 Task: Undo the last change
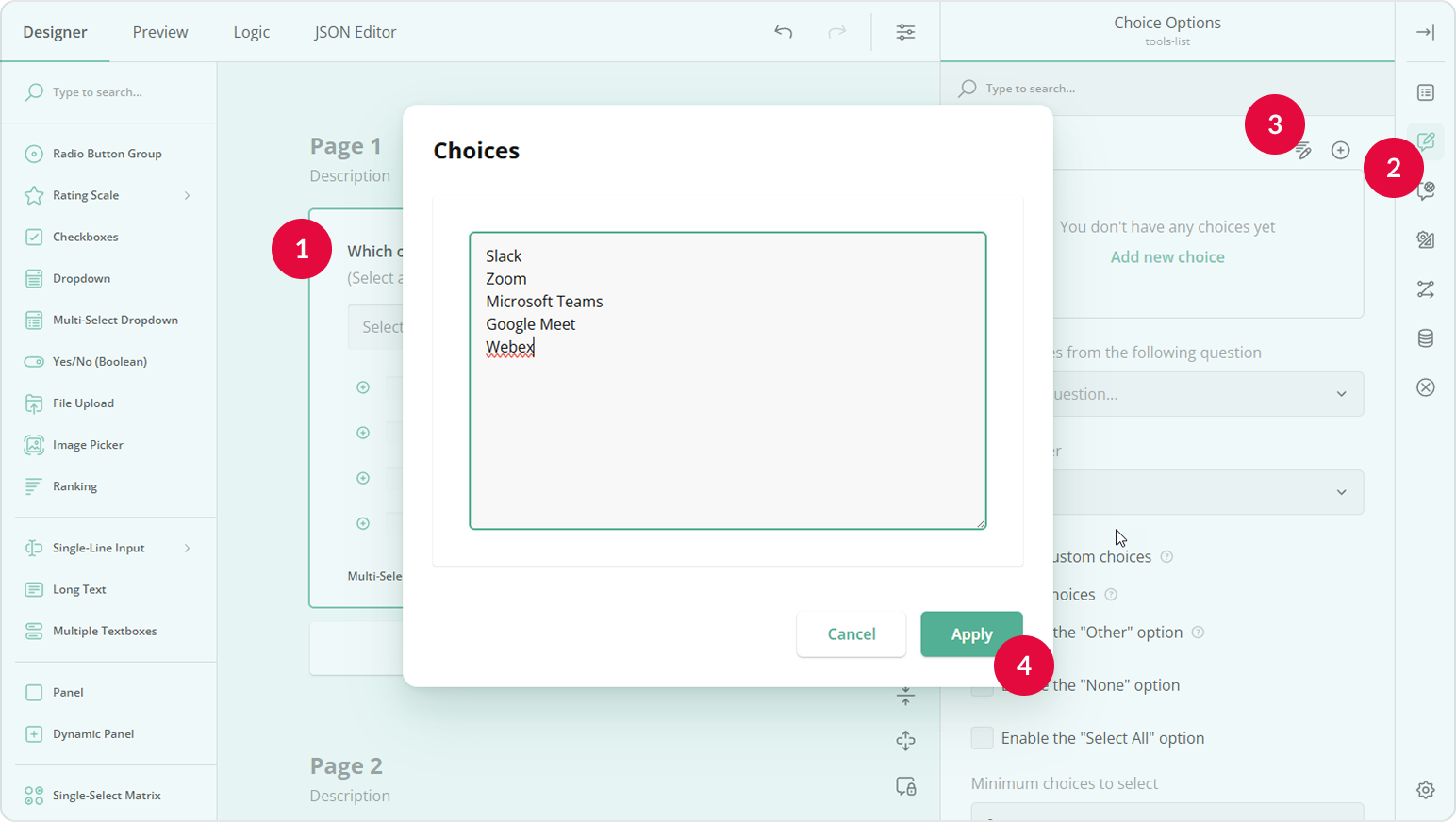[783, 31]
